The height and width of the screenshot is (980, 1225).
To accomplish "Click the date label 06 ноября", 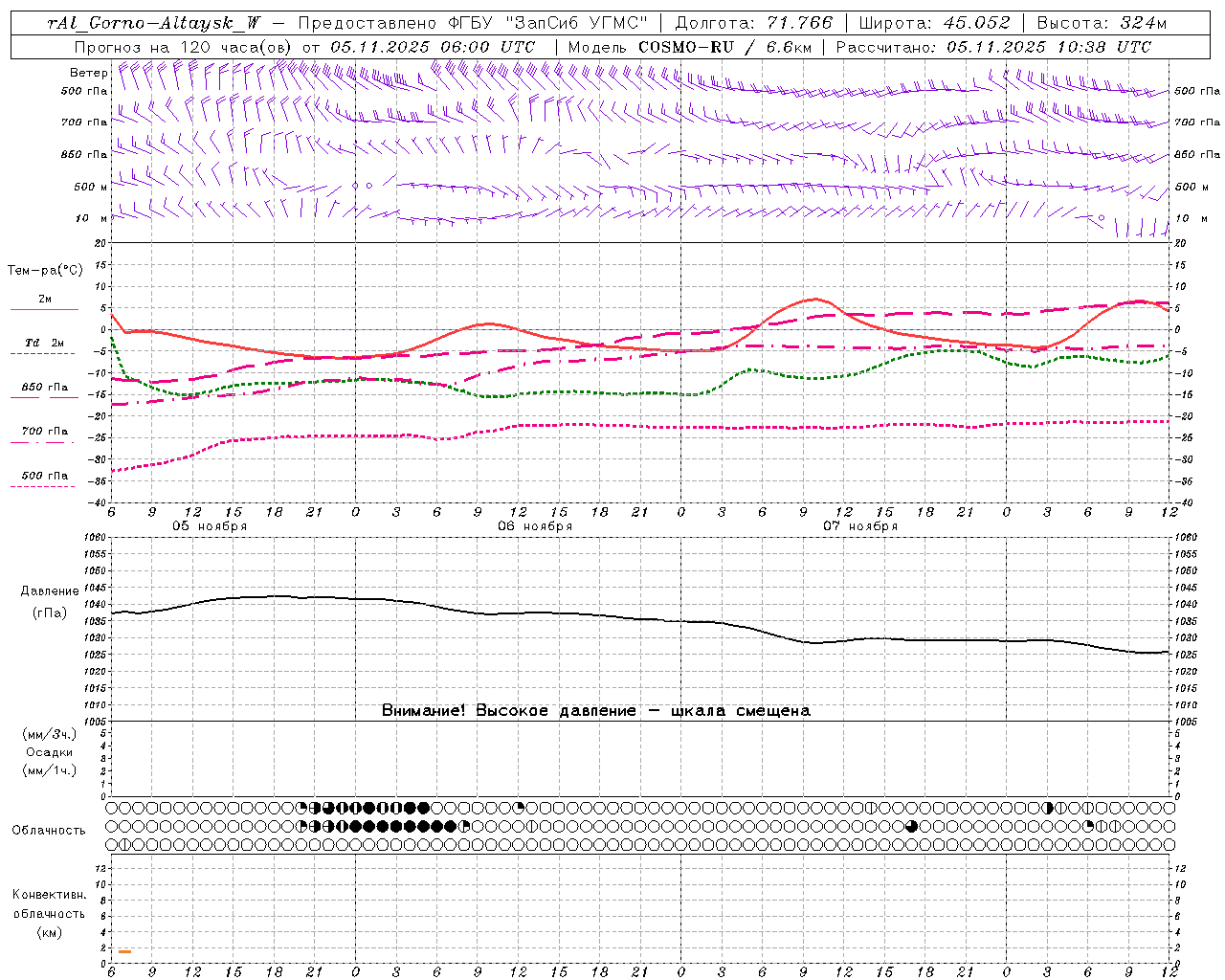I will coord(535,526).
